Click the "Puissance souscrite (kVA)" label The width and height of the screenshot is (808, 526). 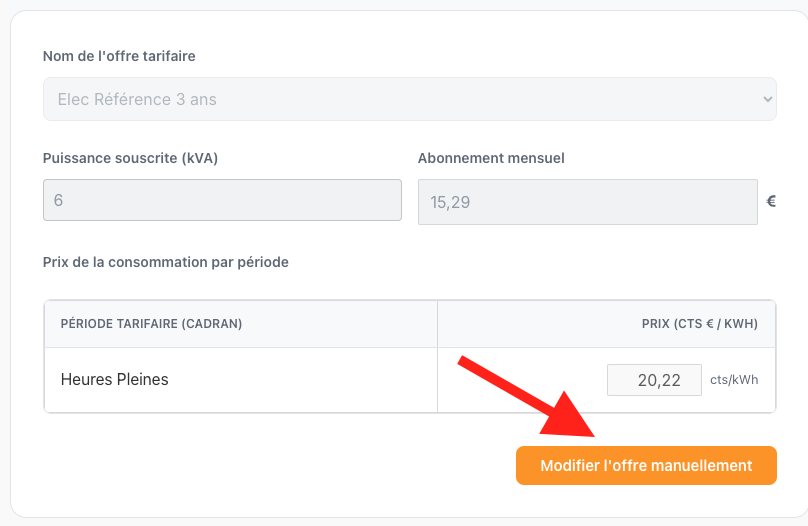click(x=130, y=158)
